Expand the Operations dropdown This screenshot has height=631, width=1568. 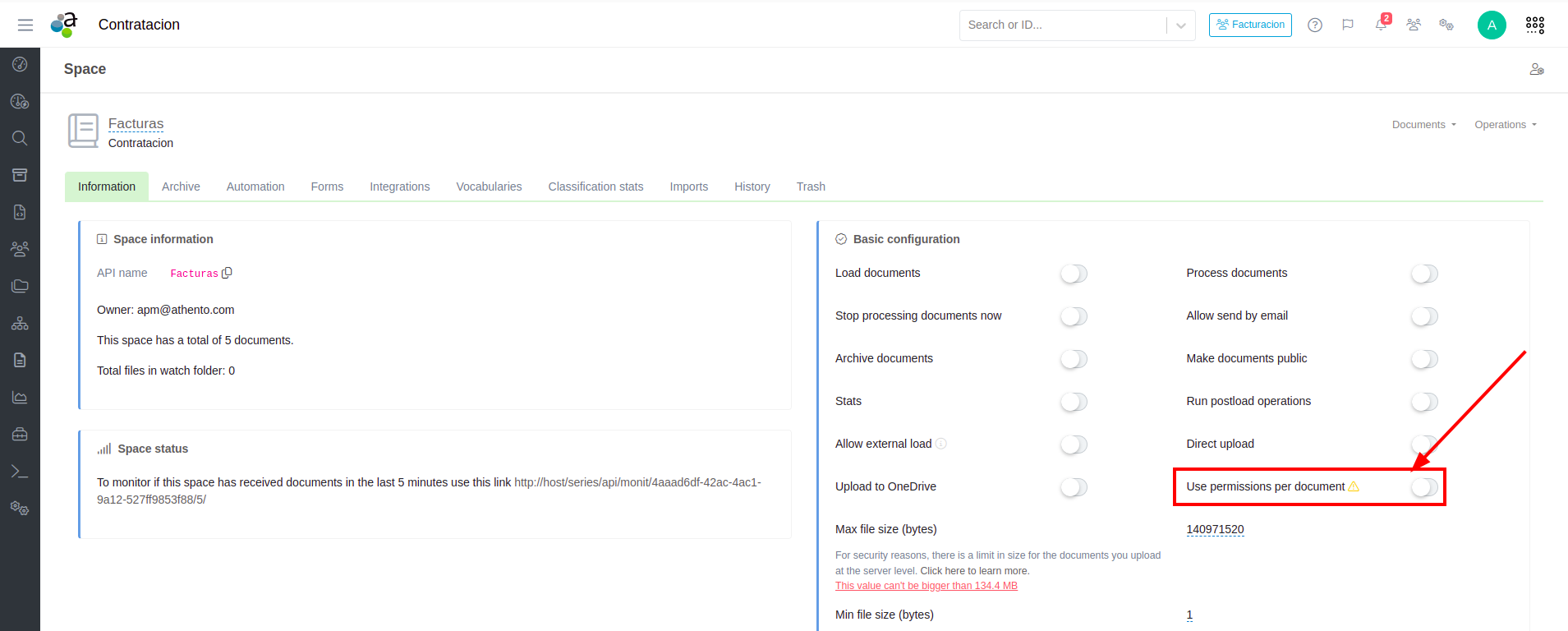pos(1505,125)
